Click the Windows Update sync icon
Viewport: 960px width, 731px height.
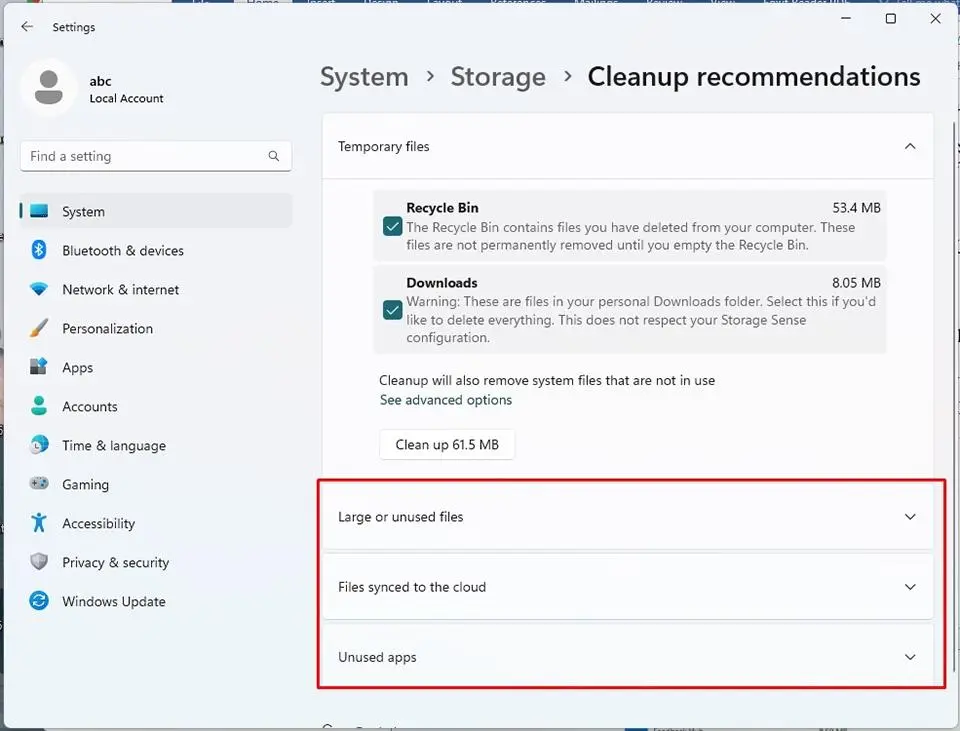(x=39, y=601)
